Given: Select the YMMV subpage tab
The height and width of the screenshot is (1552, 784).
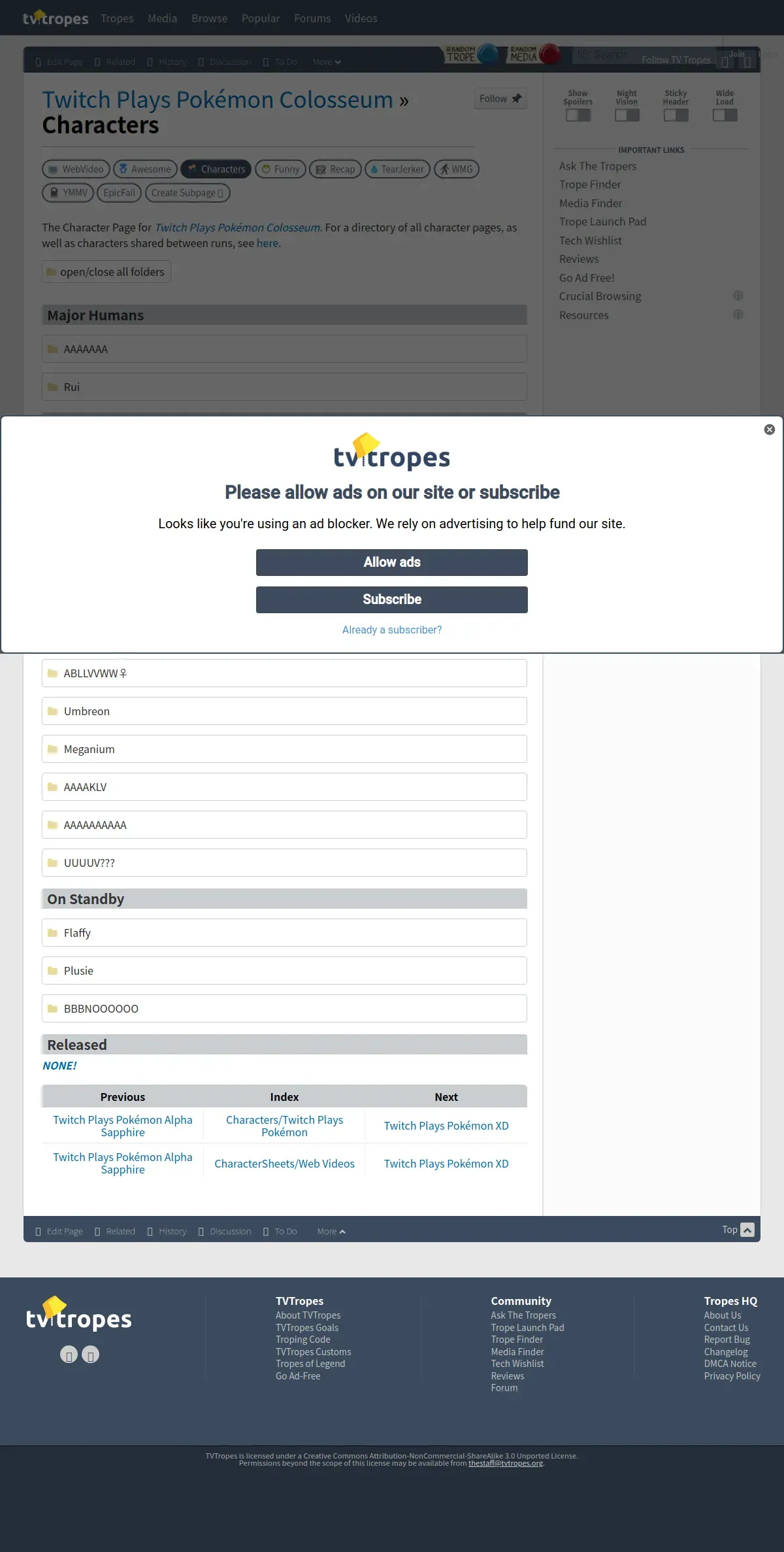Looking at the screenshot, I should click(68, 193).
